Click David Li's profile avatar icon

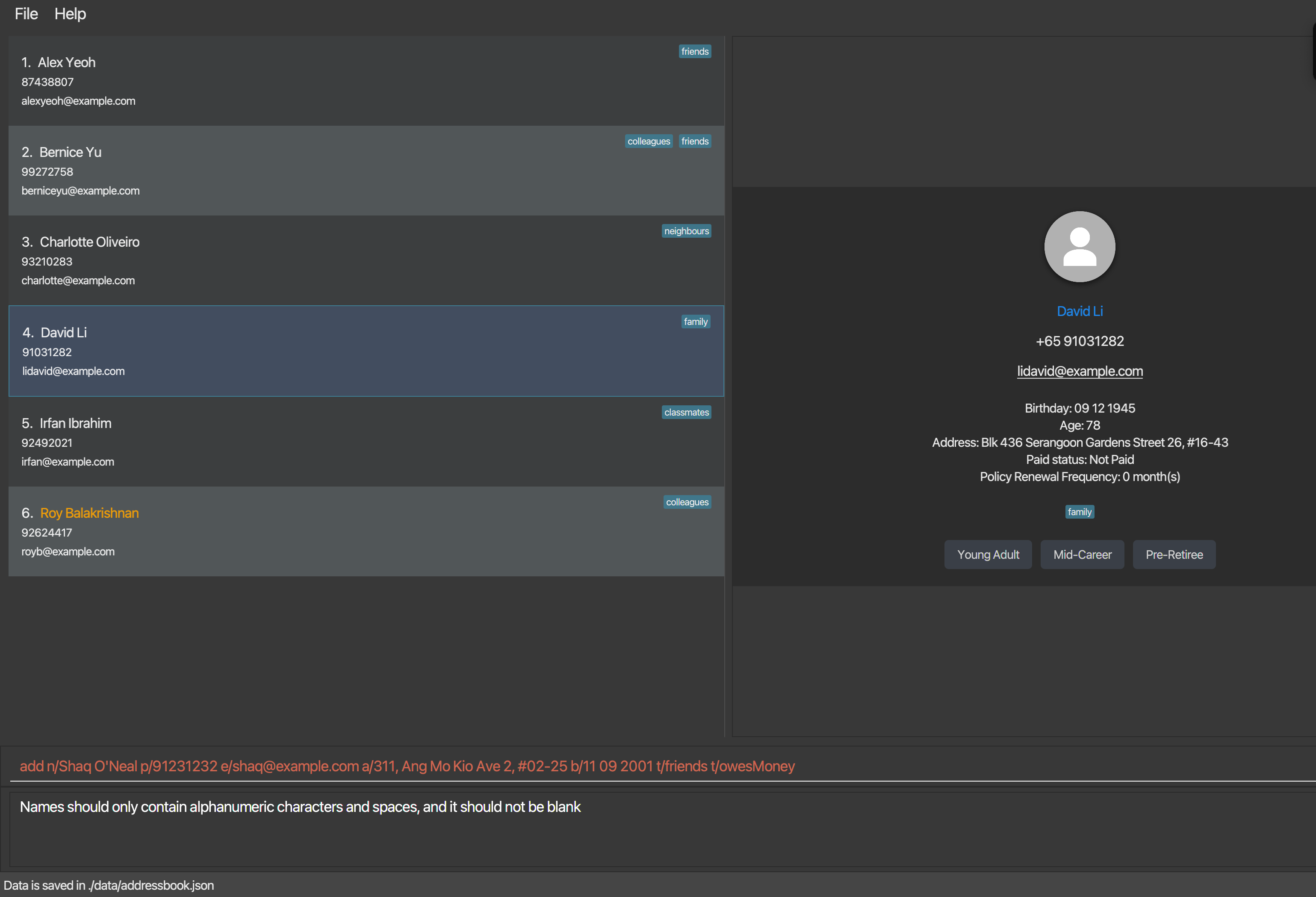[x=1079, y=247]
